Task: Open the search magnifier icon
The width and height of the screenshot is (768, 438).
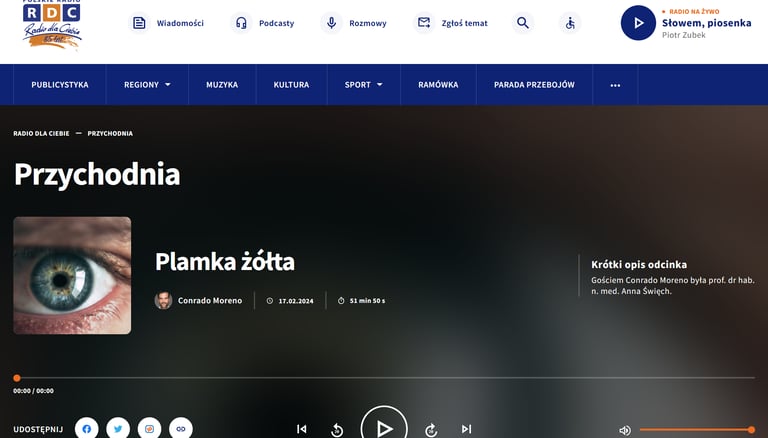Action: click(x=523, y=23)
